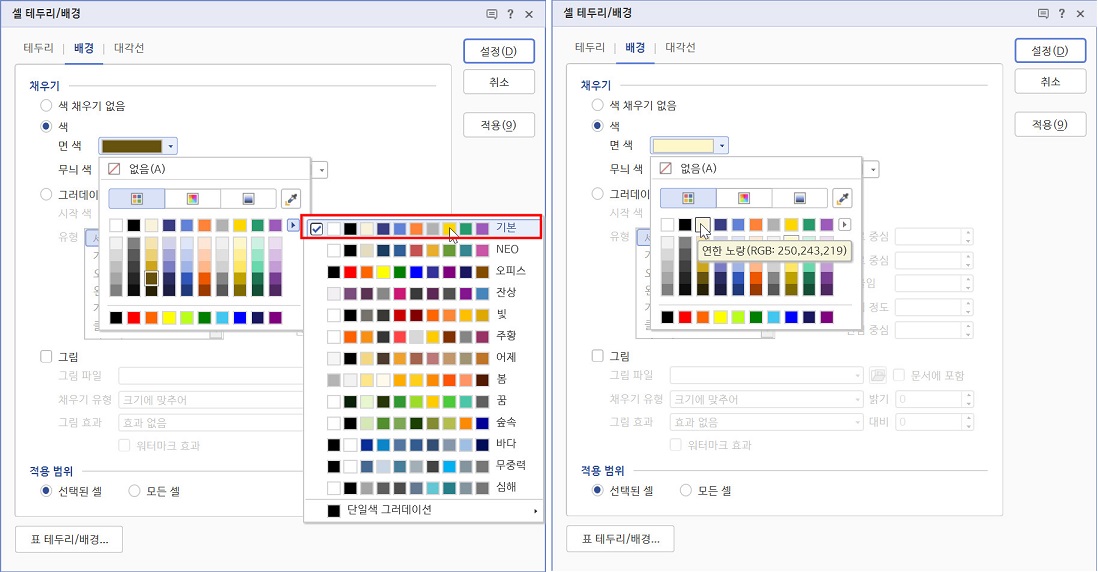Click the help question mark, right dialog
Viewport: 1098px width, 572px height.
(x=1062, y=13)
